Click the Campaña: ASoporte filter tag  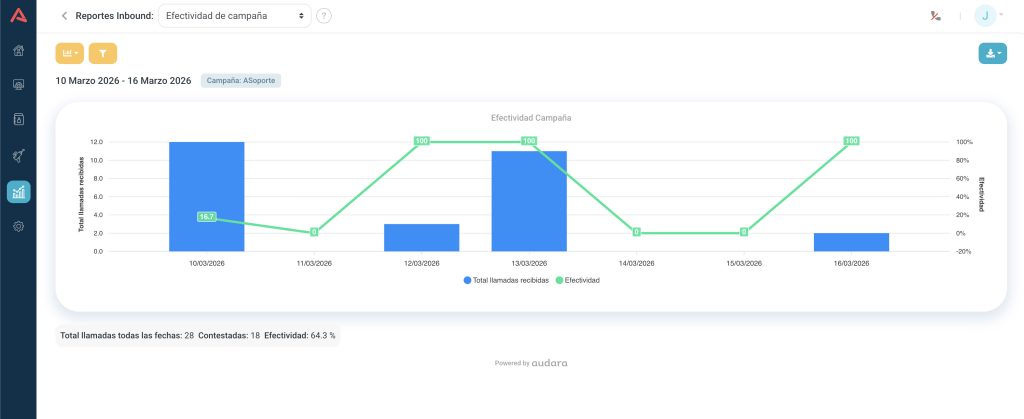pyautogui.click(x=240, y=80)
